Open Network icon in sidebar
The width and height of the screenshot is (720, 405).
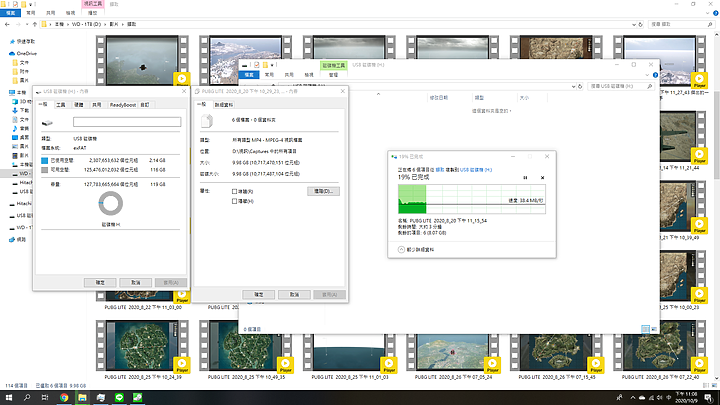(12, 239)
